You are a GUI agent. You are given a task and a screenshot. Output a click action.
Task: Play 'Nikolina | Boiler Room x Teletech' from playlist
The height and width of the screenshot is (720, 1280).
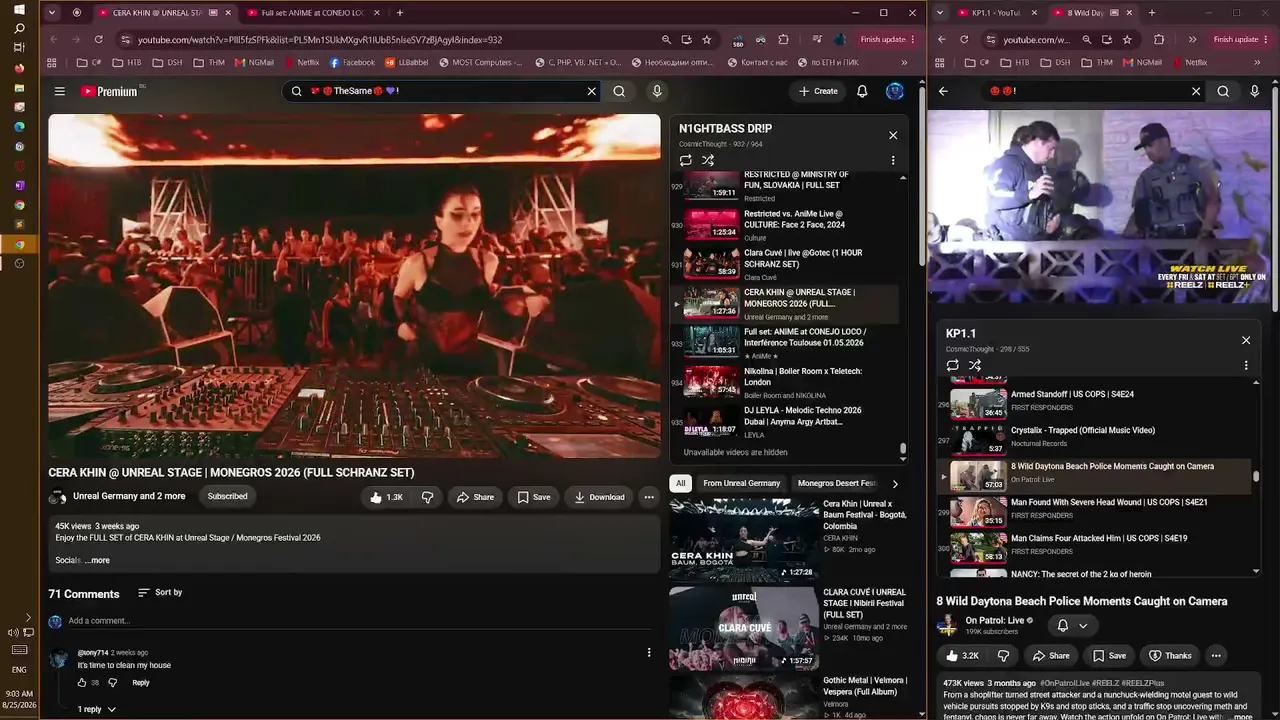click(785, 382)
